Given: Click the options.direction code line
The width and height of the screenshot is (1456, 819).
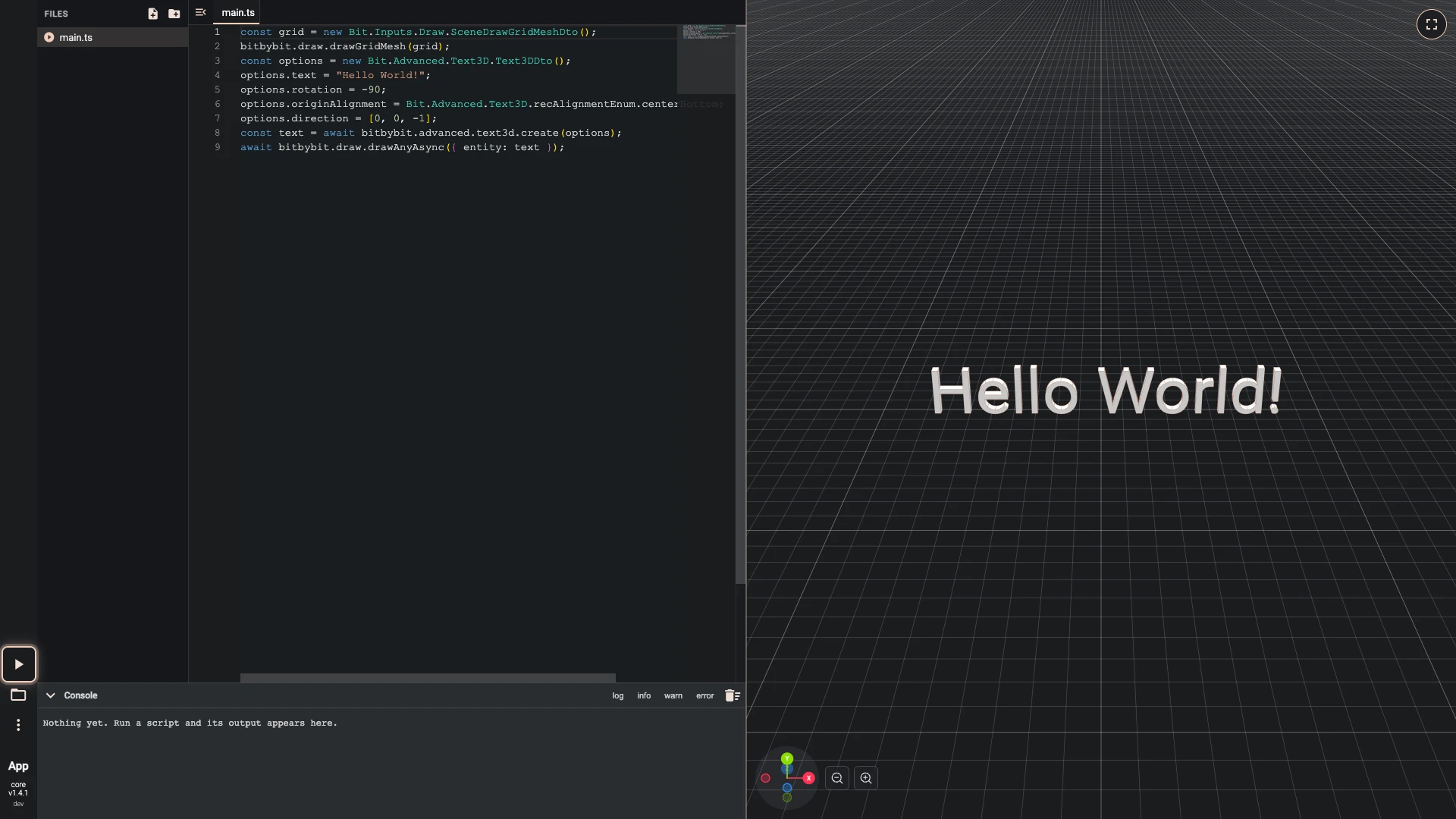Looking at the screenshot, I should [x=338, y=118].
